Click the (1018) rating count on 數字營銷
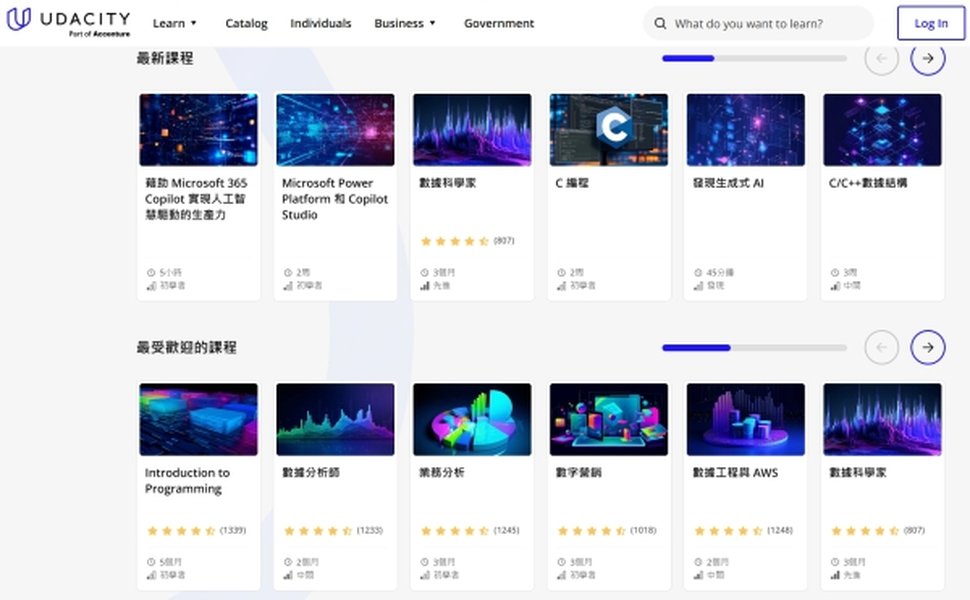This screenshot has height=600, width=970. tap(643, 531)
